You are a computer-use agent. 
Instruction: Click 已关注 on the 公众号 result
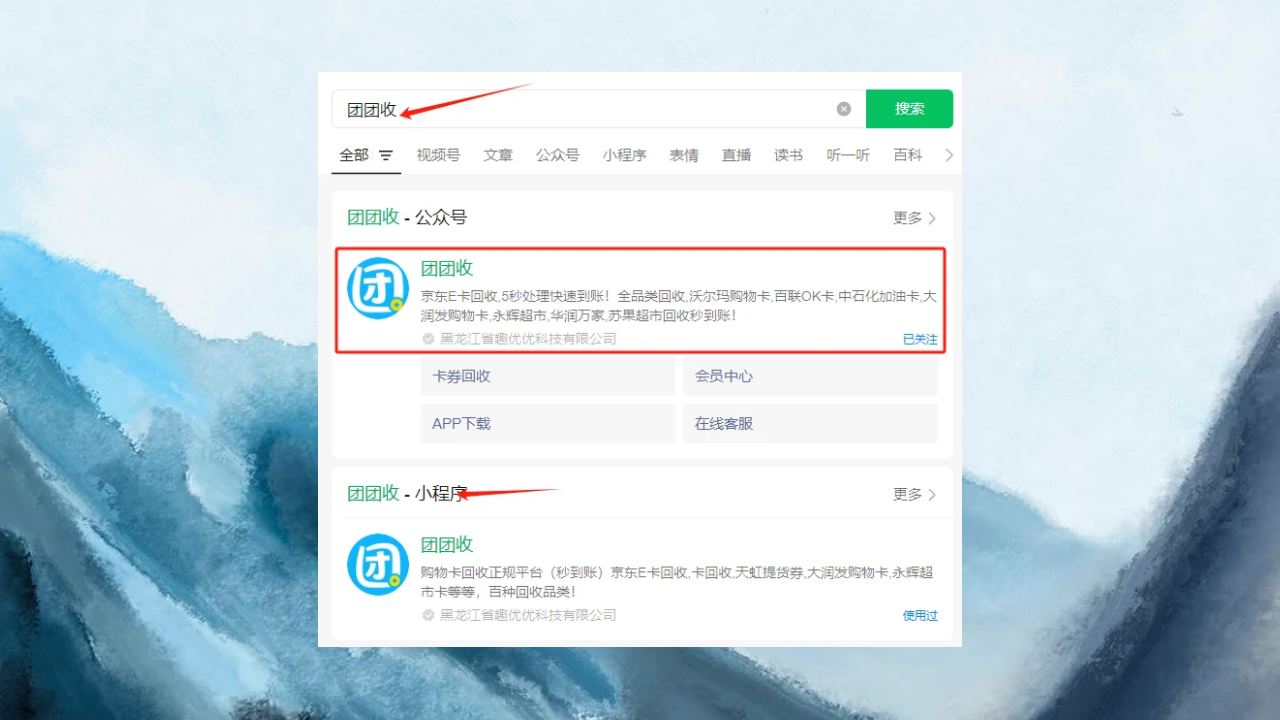920,339
